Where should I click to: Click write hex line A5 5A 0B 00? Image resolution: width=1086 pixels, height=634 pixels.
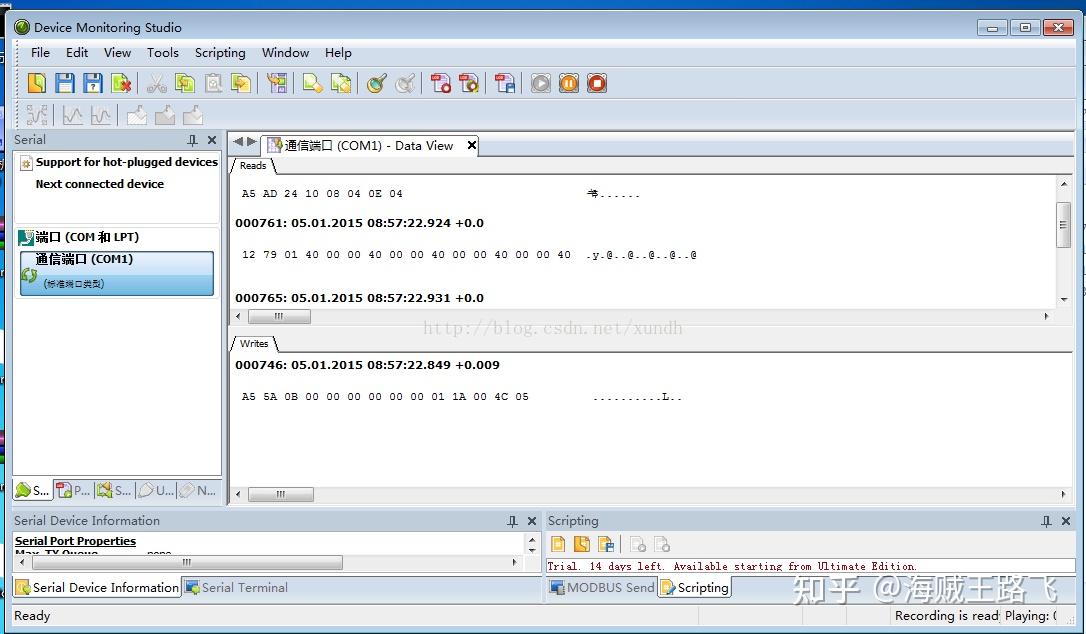385,397
